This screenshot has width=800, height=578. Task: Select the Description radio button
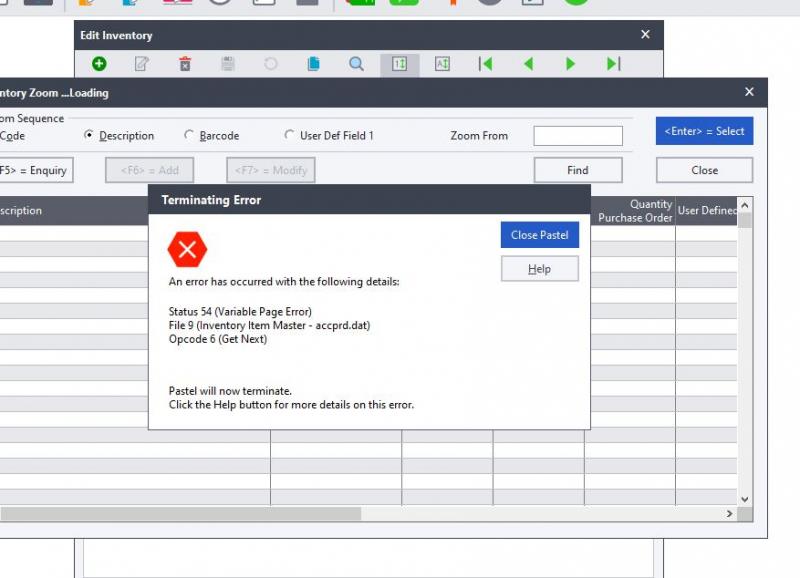(90, 135)
